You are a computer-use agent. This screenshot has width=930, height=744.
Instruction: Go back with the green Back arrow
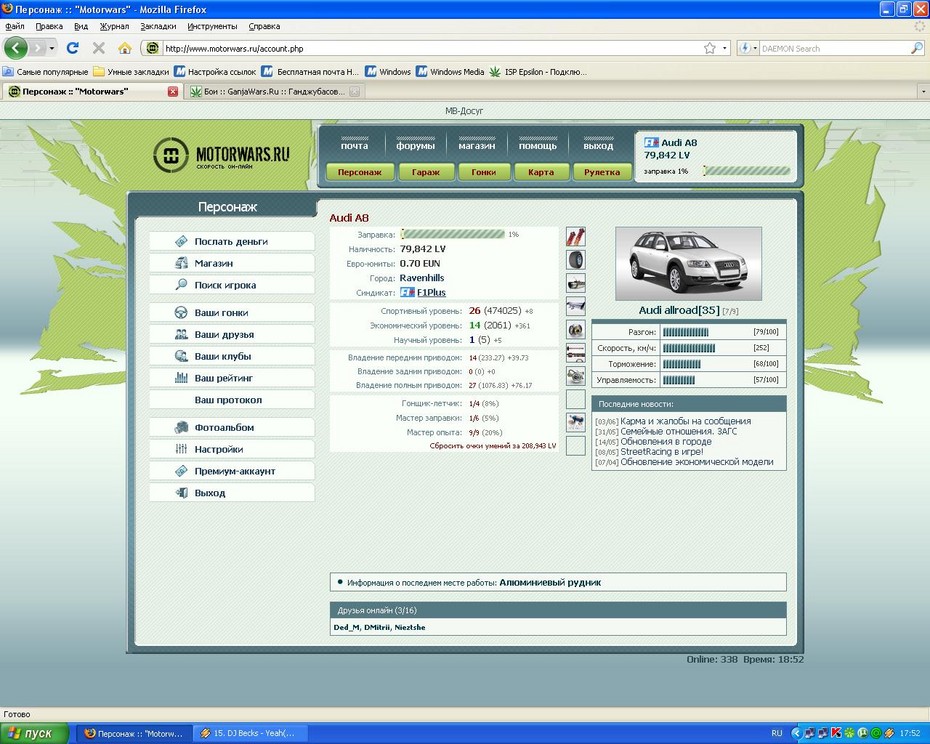[16, 48]
